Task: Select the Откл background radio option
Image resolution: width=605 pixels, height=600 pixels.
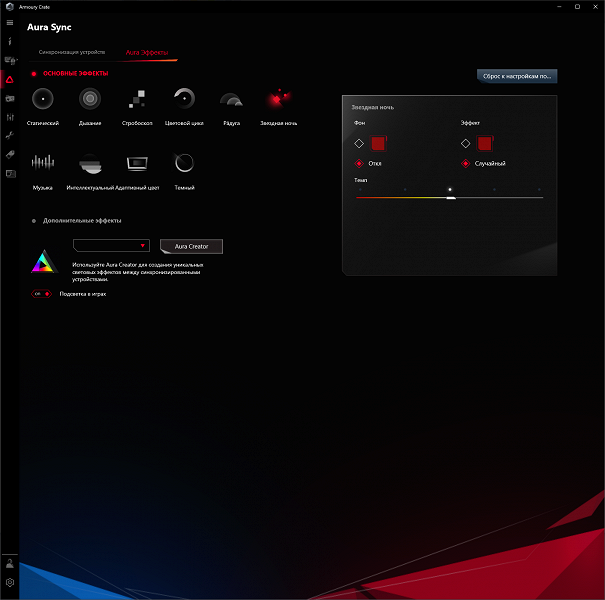Action: (x=359, y=164)
